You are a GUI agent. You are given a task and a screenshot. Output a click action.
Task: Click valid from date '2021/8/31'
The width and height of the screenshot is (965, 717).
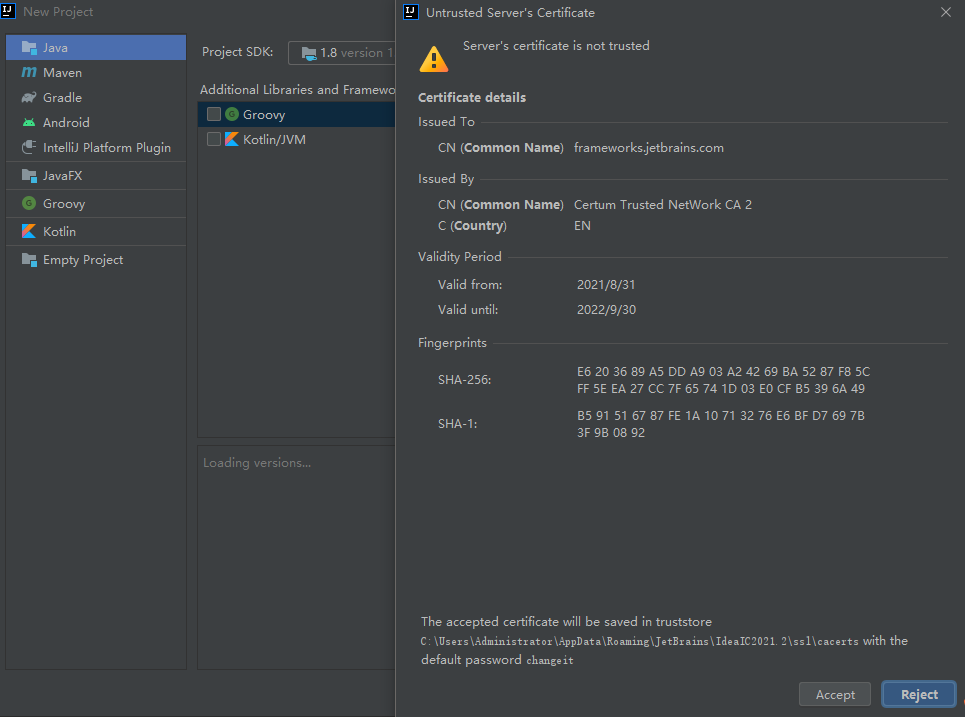pos(606,285)
